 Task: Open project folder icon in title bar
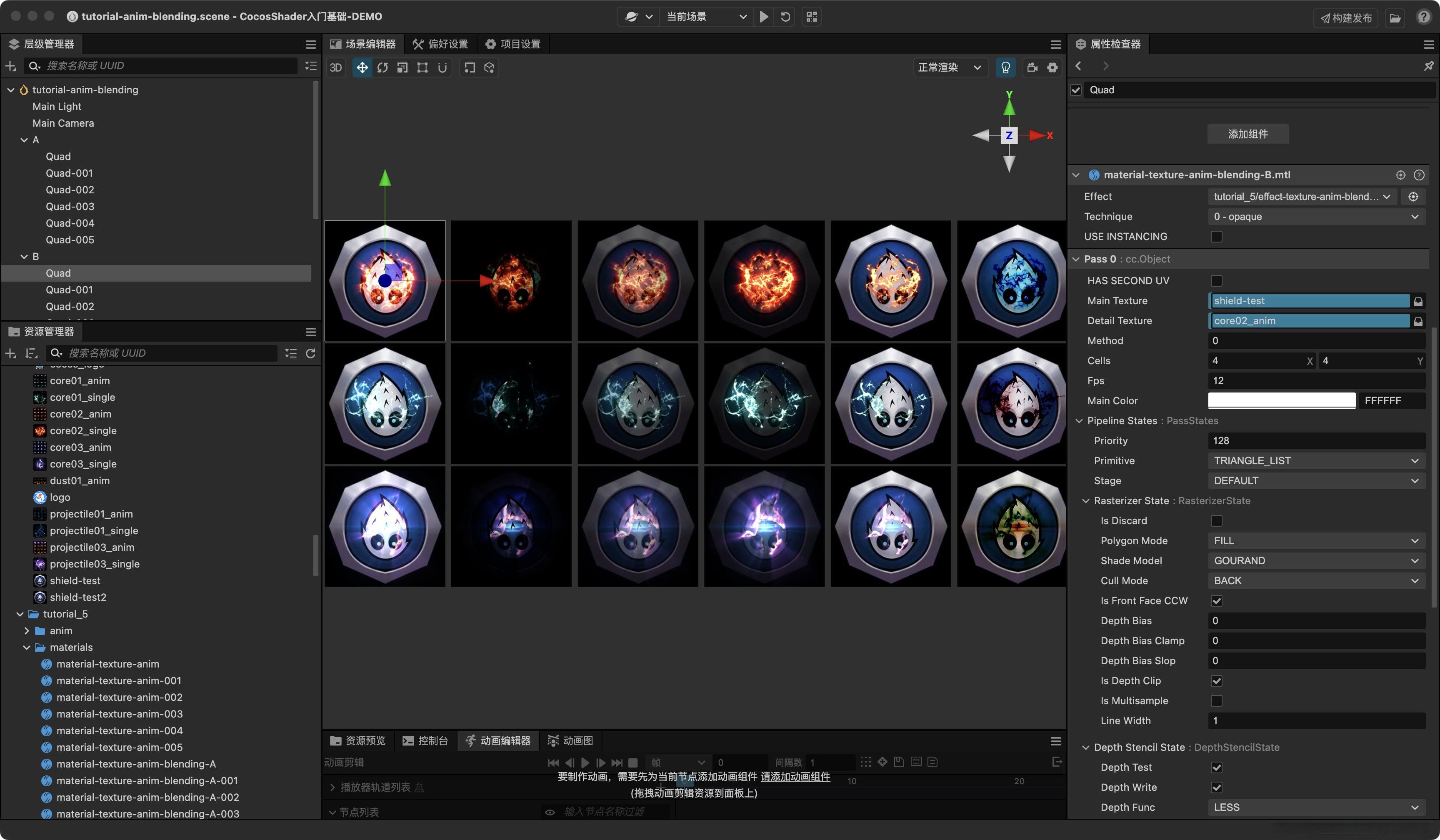(1395, 18)
